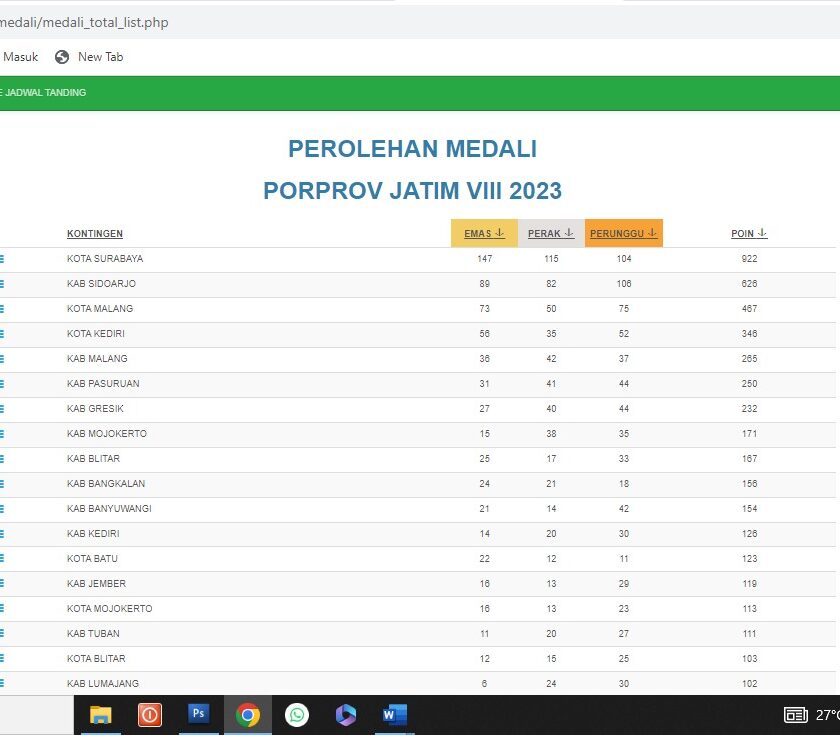The height and width of the screenshot is (735, 840).
Task: Open the detail list icon for Kota Surabaya
Action: point(2,259)
